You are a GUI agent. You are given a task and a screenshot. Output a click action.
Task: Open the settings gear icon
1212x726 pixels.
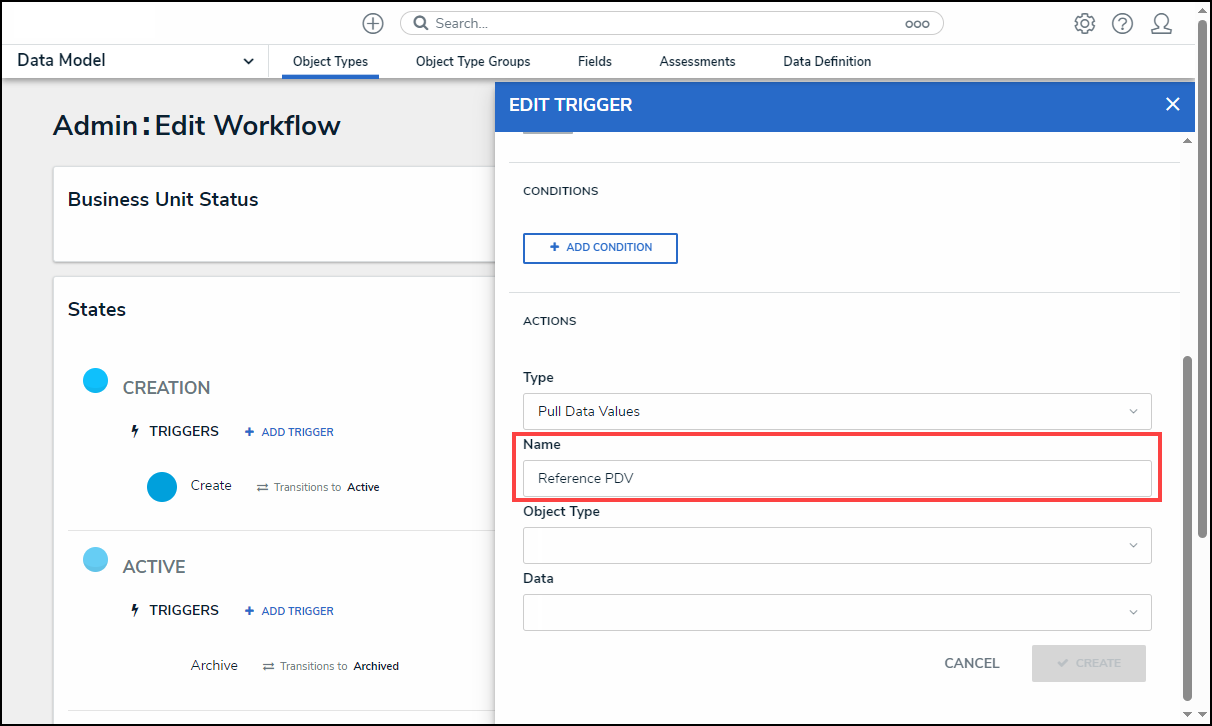coord(1084,24)
